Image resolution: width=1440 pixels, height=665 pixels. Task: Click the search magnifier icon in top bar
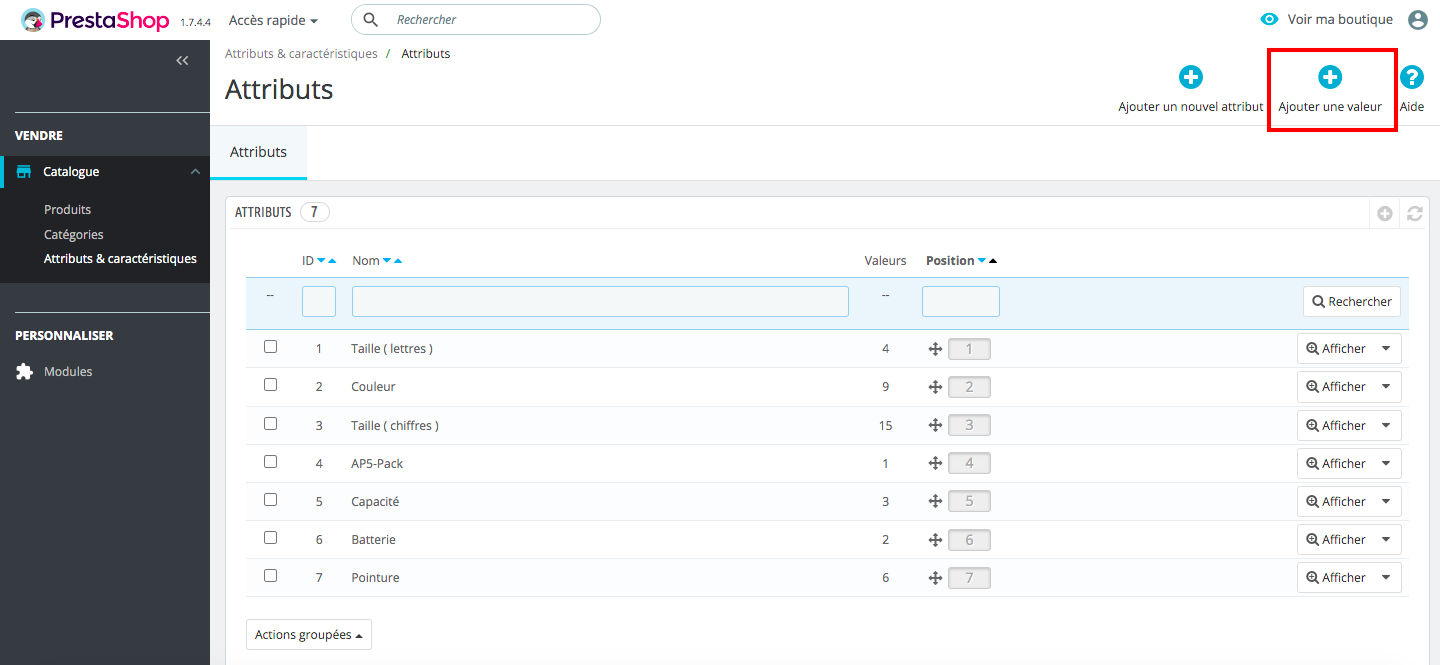[371, 20]
